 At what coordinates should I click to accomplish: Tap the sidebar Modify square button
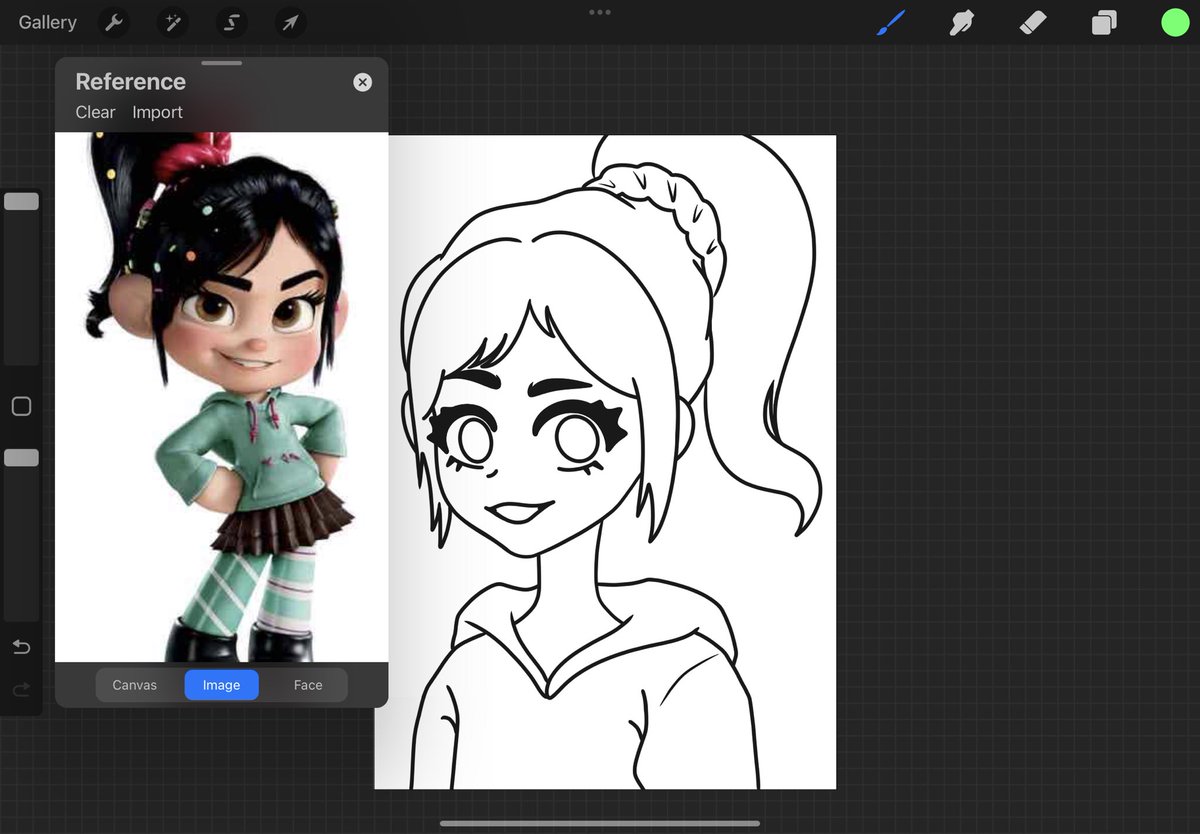click(x=21, y=406)
